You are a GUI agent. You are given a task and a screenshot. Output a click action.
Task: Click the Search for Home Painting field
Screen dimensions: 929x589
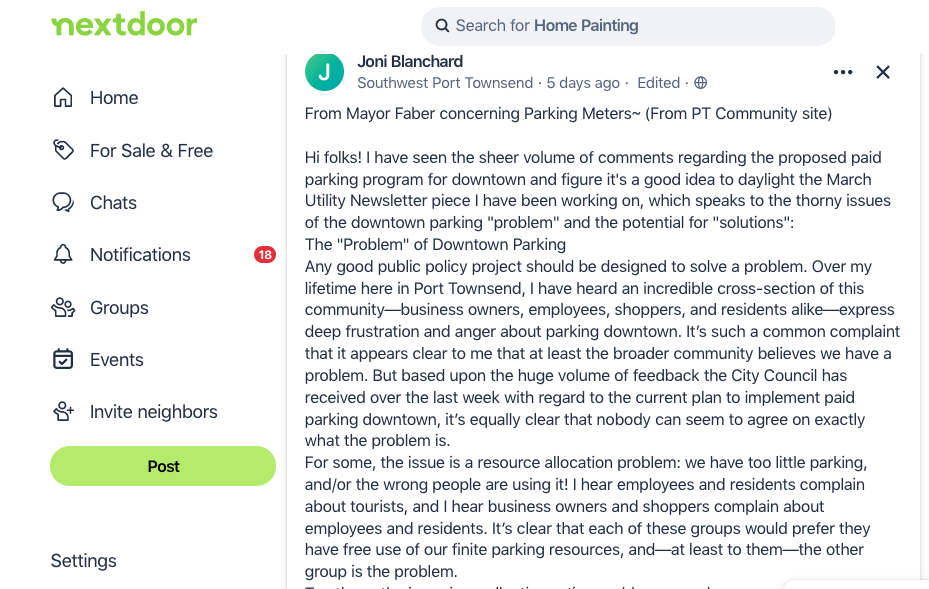coord(640,26)
